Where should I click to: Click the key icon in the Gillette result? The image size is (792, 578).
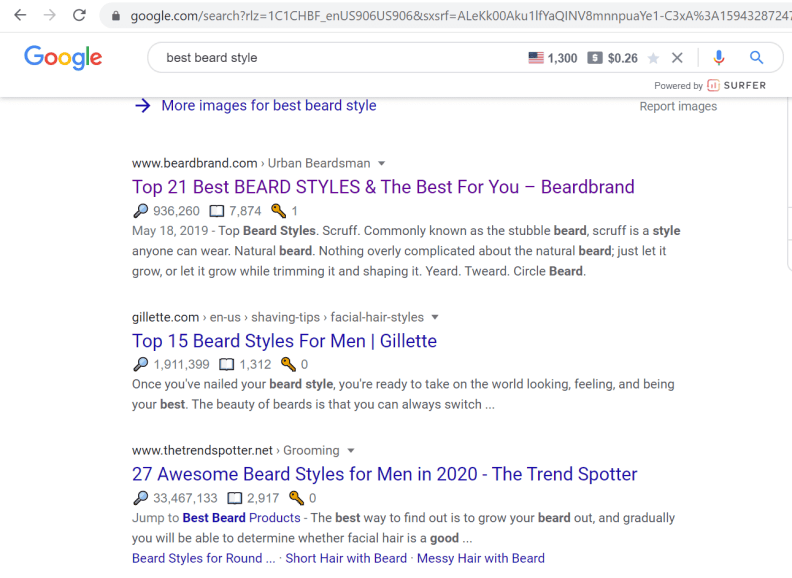[288, 364]
